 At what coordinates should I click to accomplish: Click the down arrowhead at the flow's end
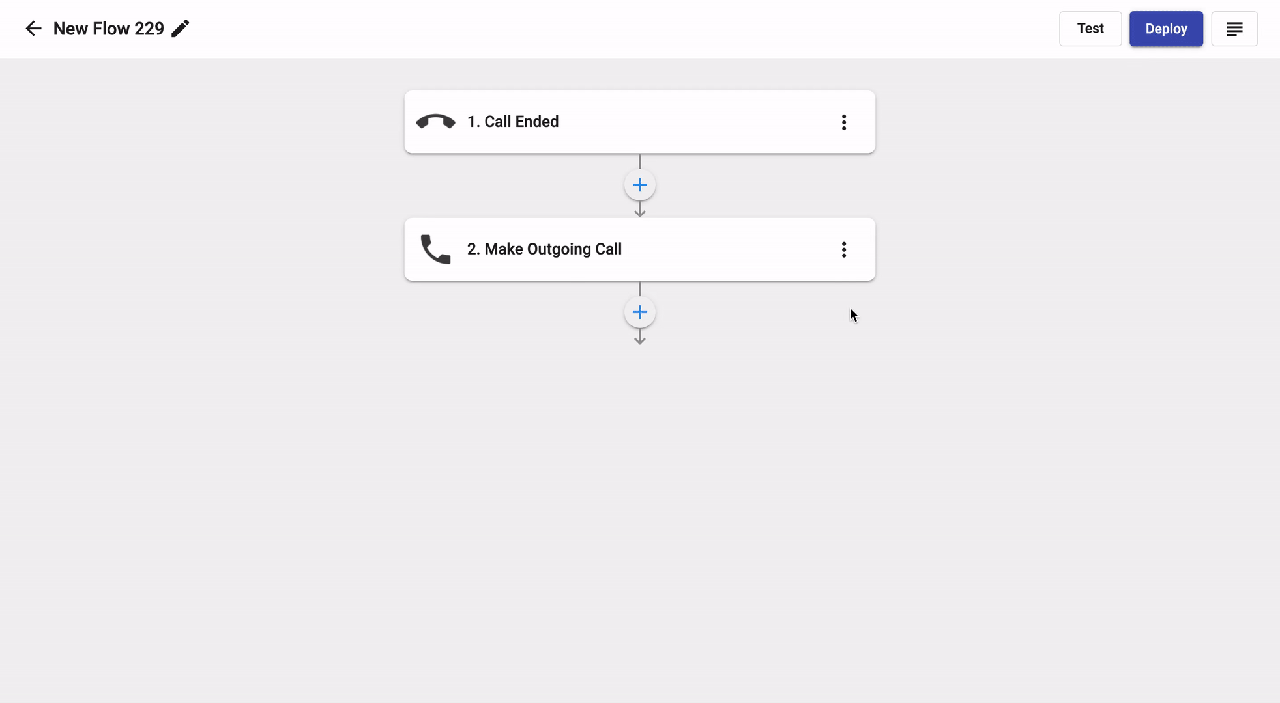(640, 339)
